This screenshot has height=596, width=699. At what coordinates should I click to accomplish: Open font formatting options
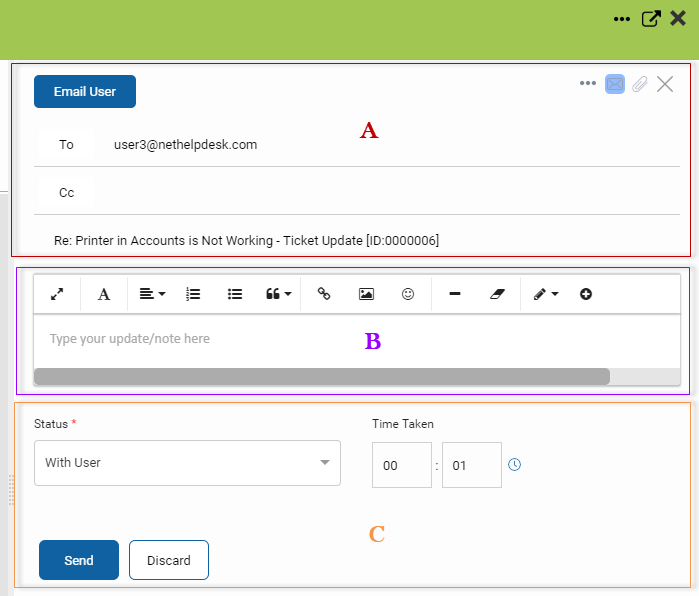104,294
